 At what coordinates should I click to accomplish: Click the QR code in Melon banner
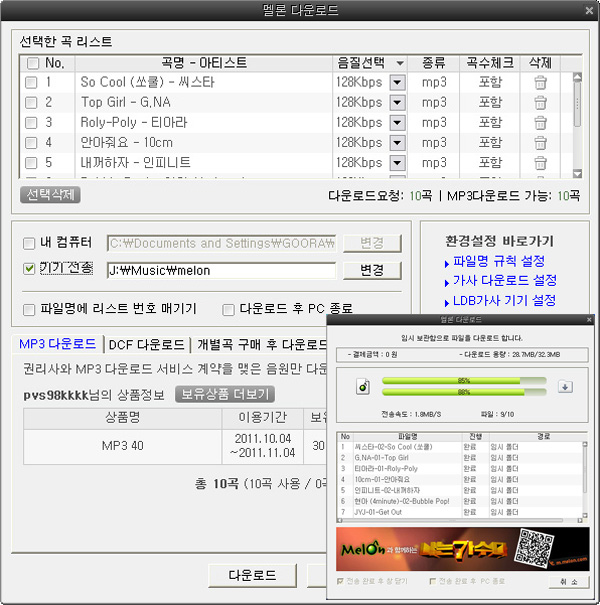pos(534,548)
